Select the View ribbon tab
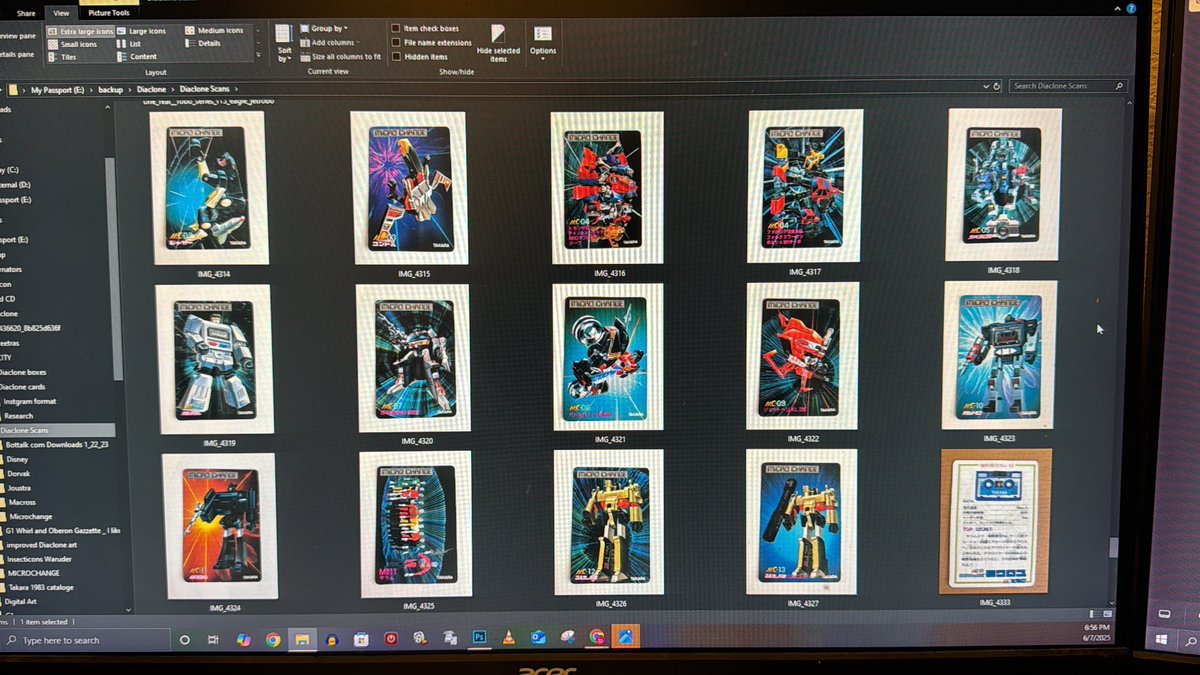 (61, 13)
